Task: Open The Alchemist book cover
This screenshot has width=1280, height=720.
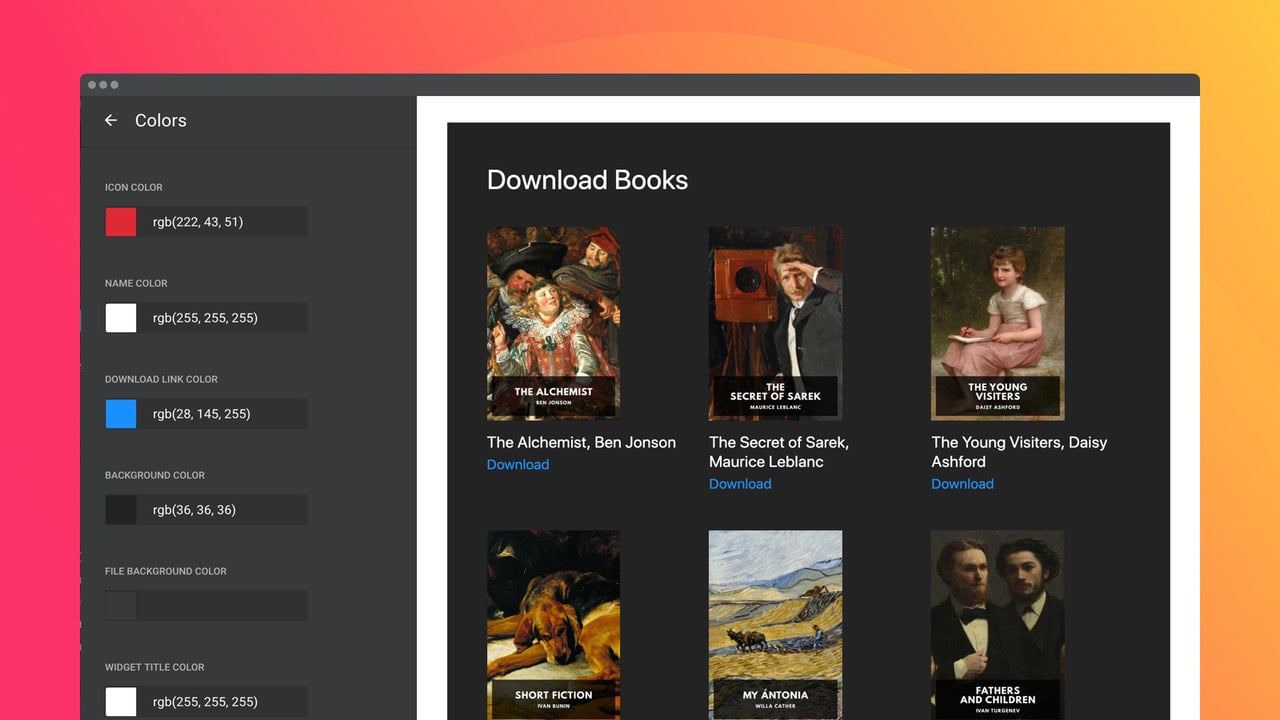Action: (553, 324)
